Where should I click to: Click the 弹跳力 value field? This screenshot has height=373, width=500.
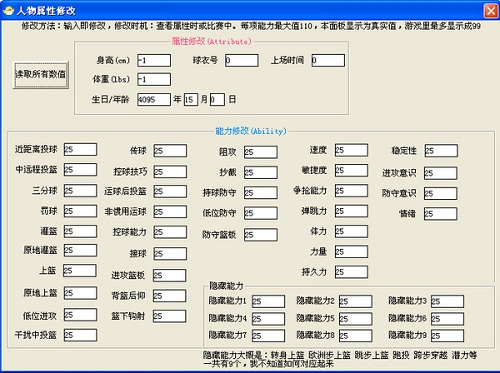[x=351, y=211]
